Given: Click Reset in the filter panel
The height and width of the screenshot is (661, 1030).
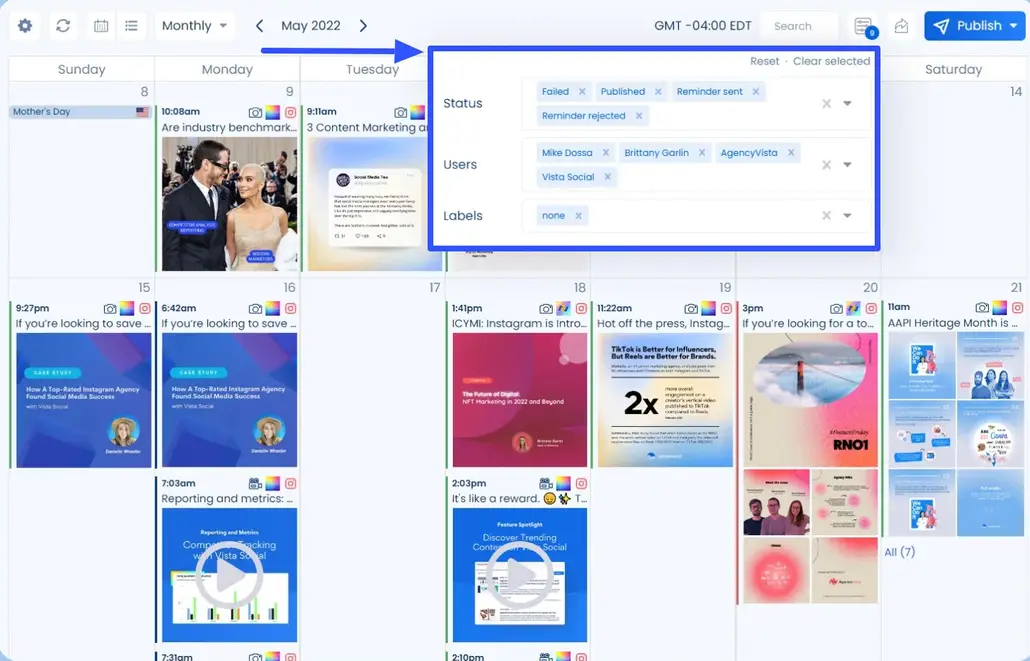Looking at the screenshot, I should click(x=764, y=61).
